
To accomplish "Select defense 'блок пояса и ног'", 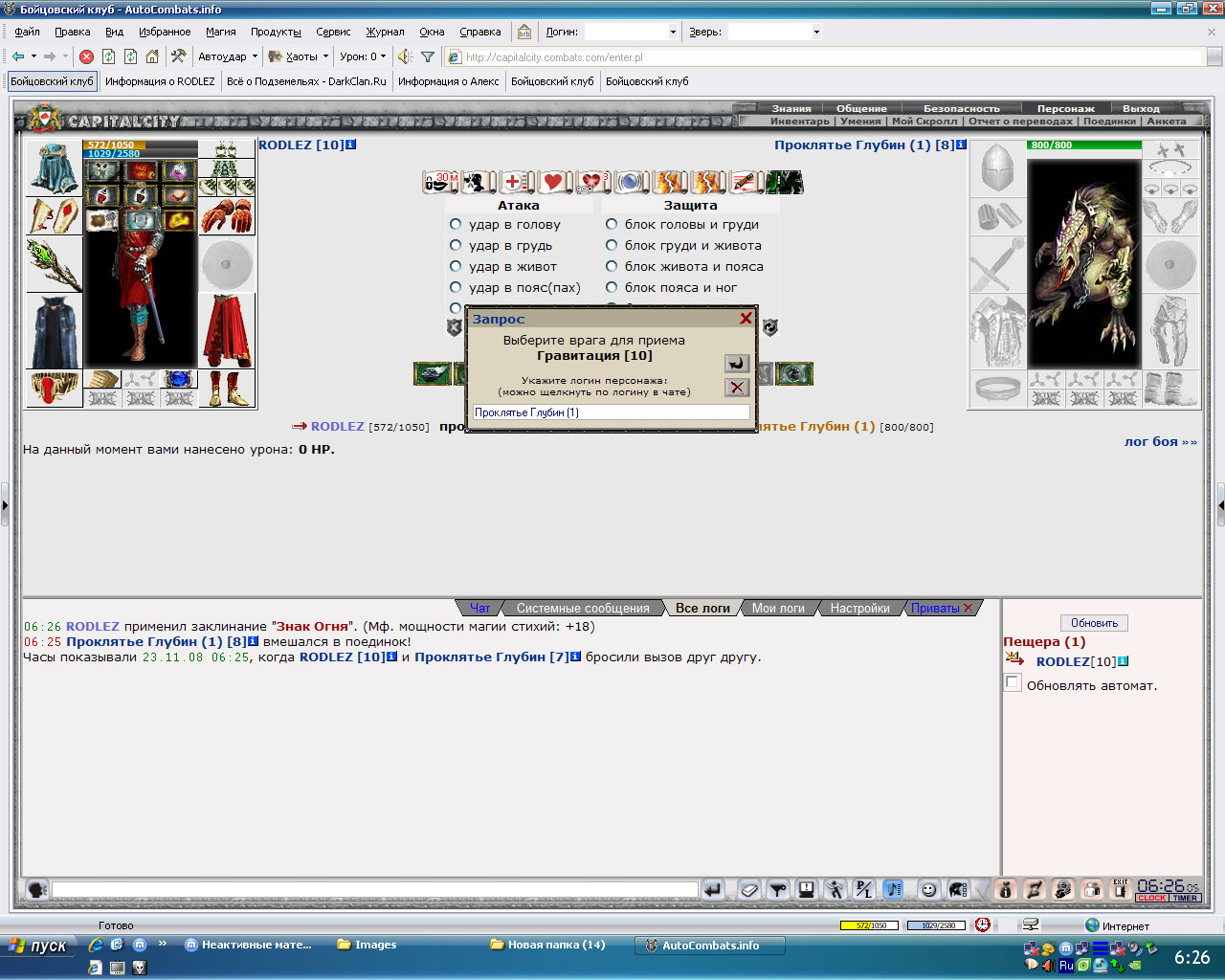I will click(x=612, y=287).
